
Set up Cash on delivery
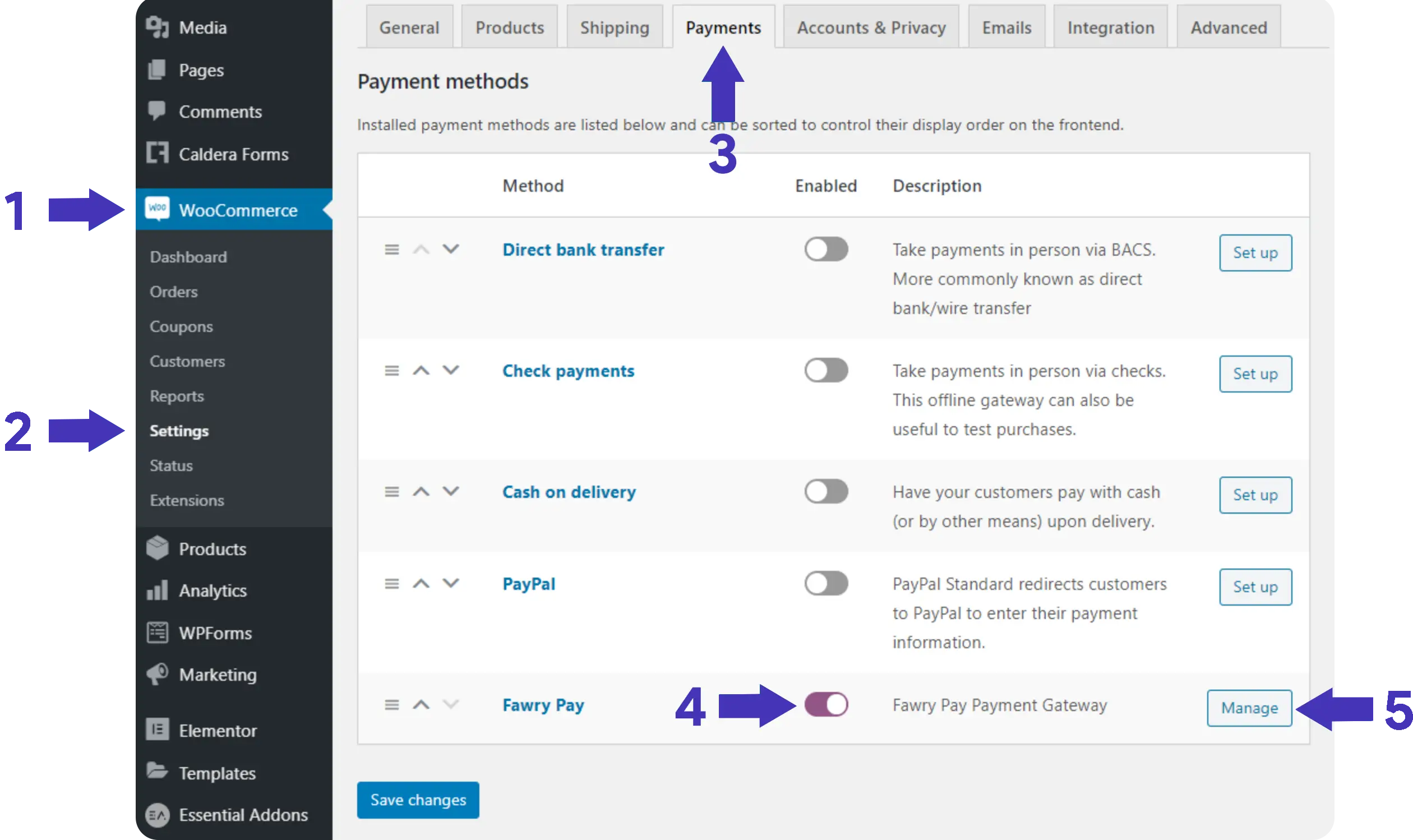pos(1255,495)
